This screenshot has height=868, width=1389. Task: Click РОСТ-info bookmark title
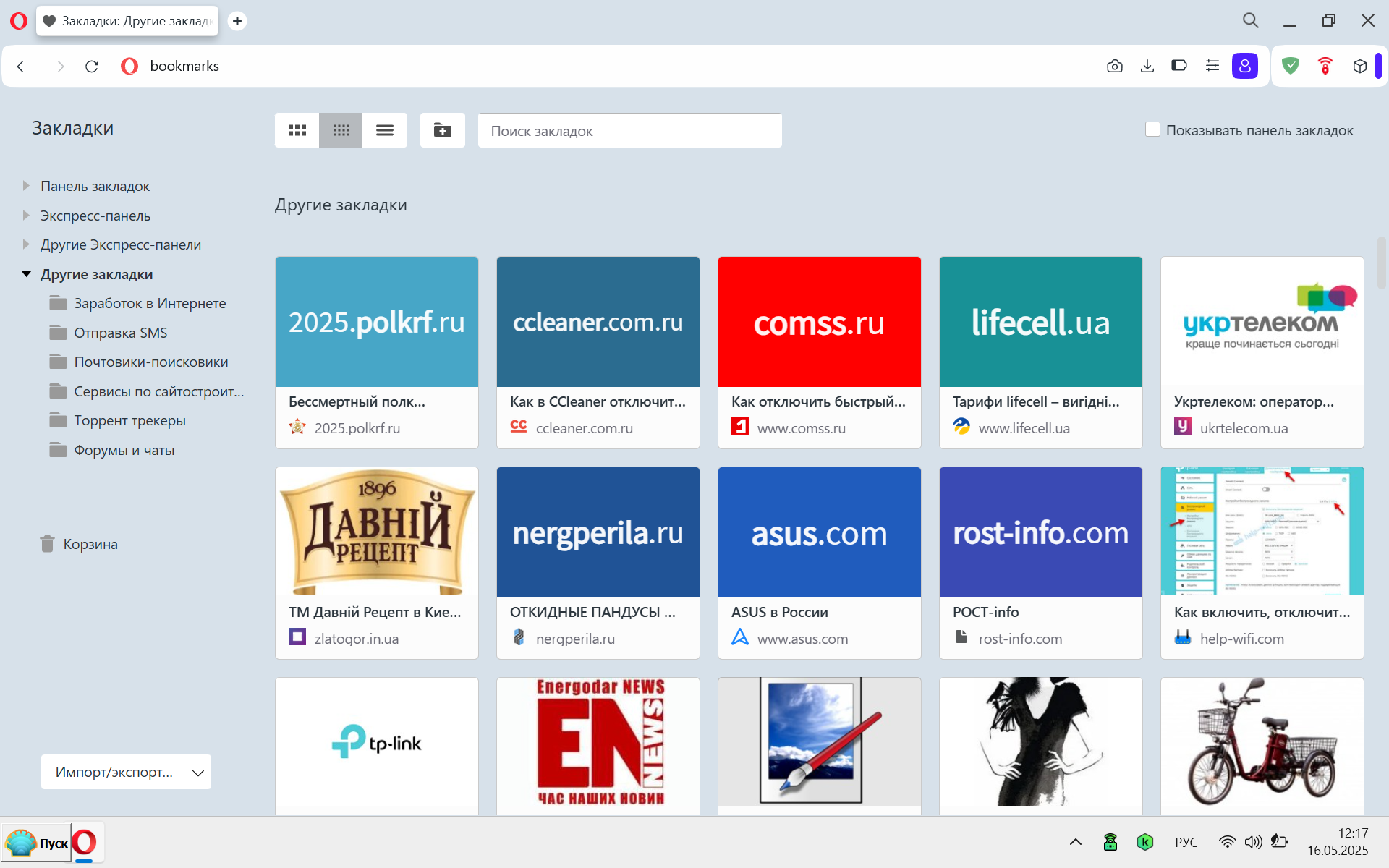pos(985,612)
